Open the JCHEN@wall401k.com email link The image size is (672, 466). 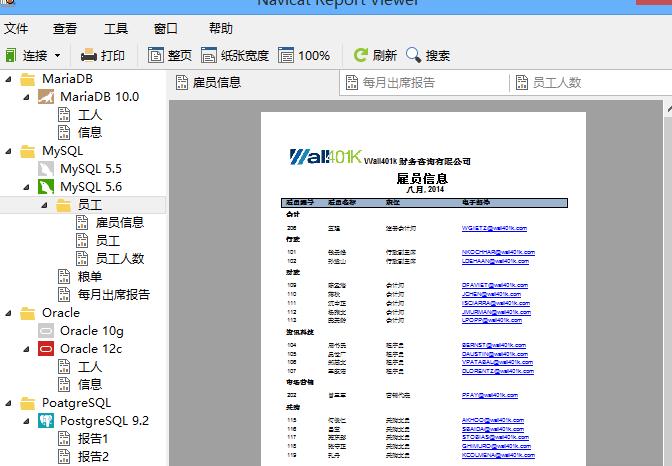tap(491, 295)
